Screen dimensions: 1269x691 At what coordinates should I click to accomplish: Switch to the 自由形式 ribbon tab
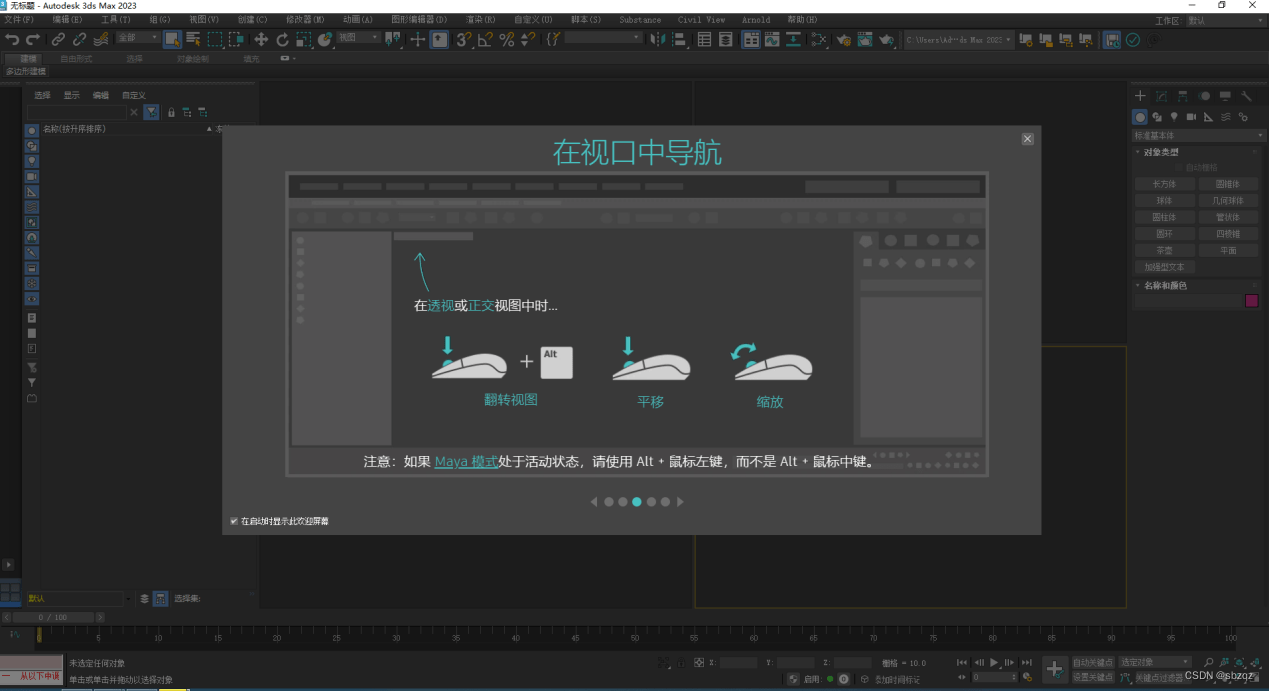(76, 59)
